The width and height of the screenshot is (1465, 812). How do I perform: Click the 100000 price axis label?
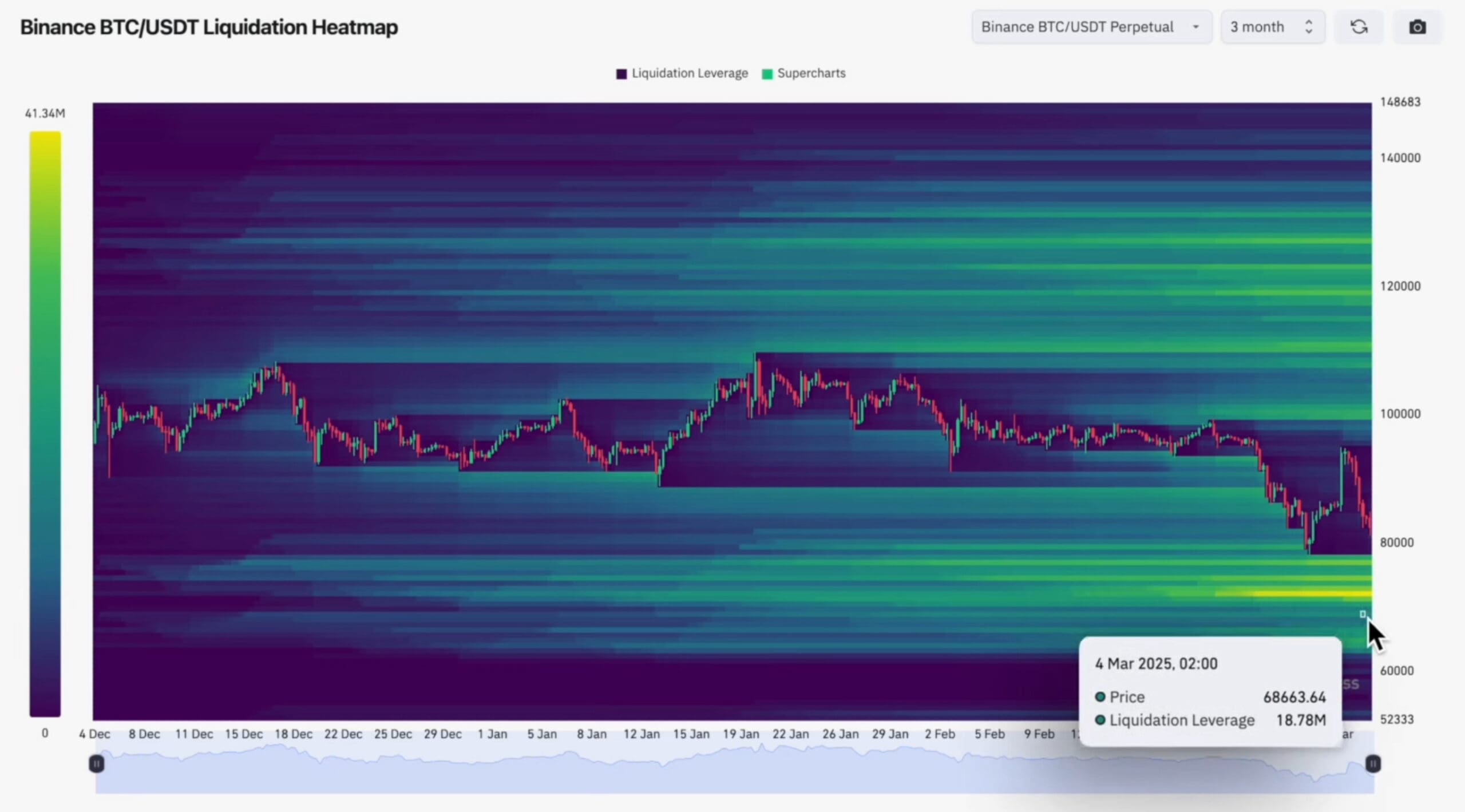[x=1400, y=414]
